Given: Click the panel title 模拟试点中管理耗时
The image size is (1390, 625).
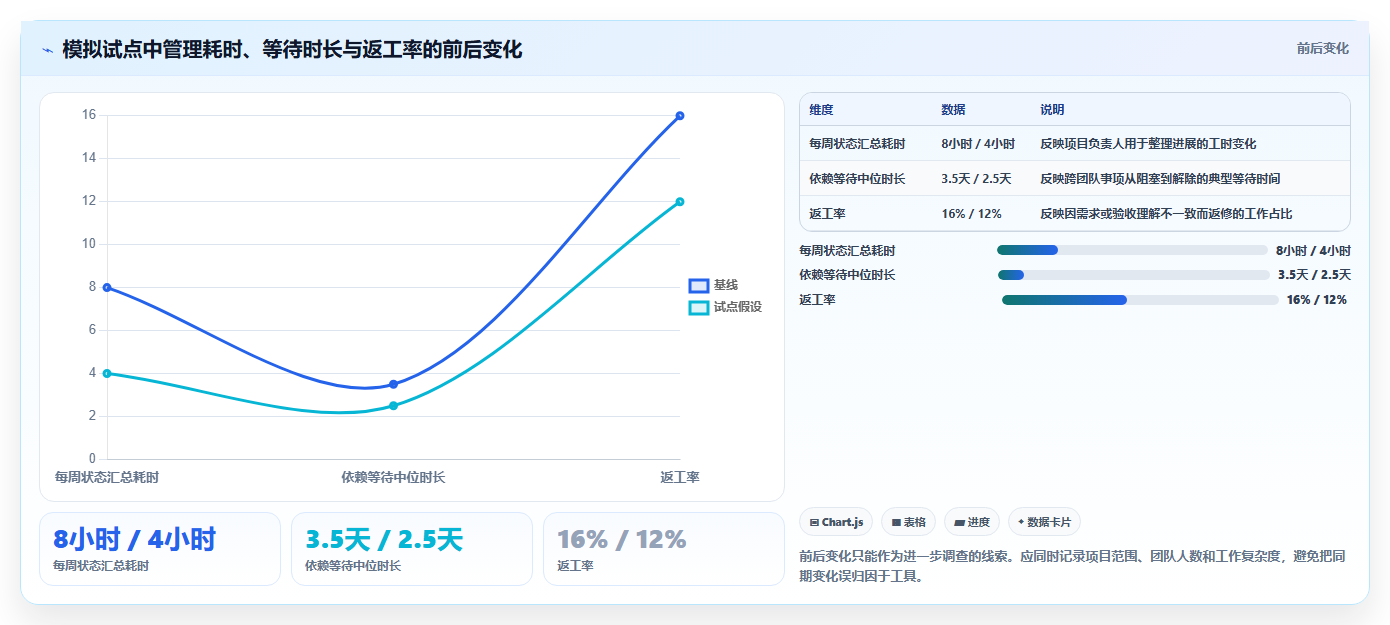Looking at the screenshot, I should point(292,49).
